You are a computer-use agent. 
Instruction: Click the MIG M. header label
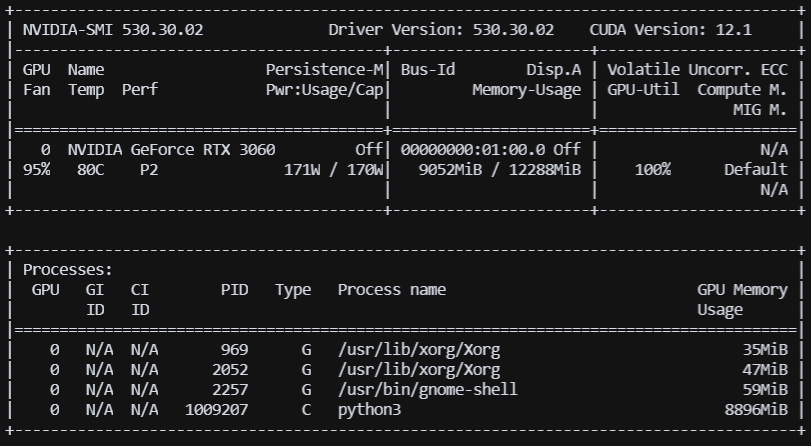pos(760,110)
